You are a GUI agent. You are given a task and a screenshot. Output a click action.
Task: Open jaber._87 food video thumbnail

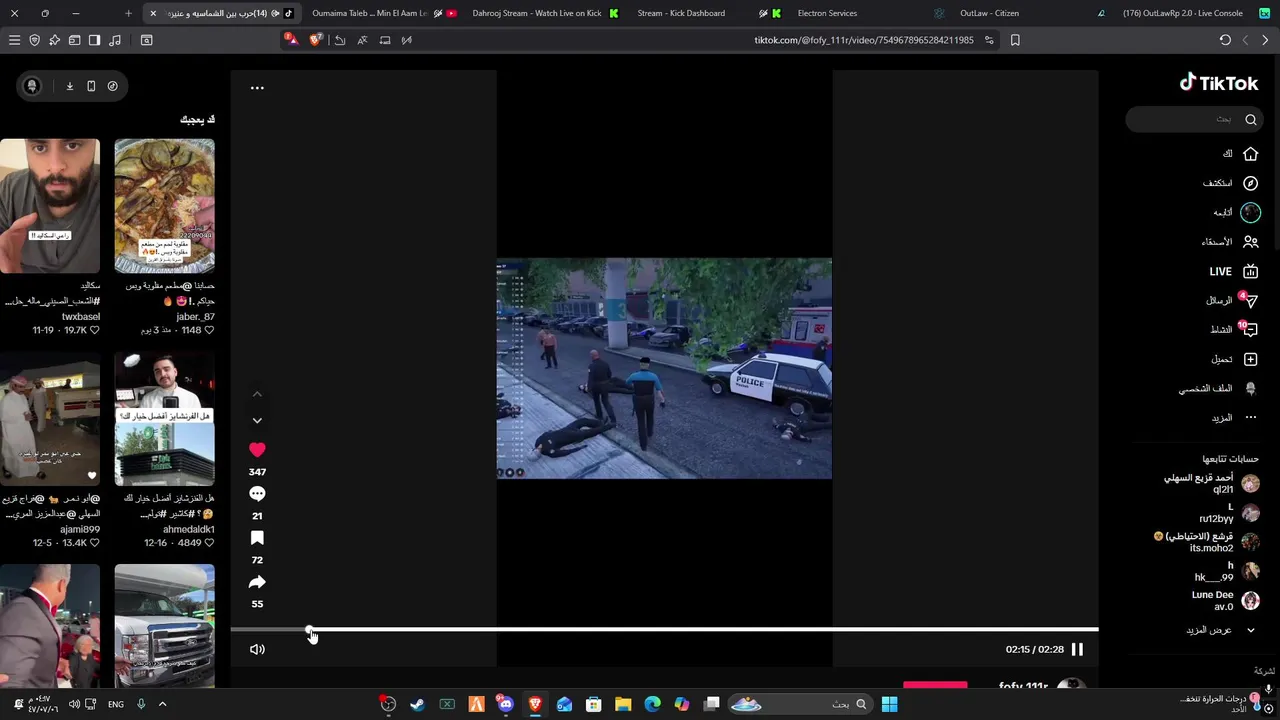[x=164, y=205]
